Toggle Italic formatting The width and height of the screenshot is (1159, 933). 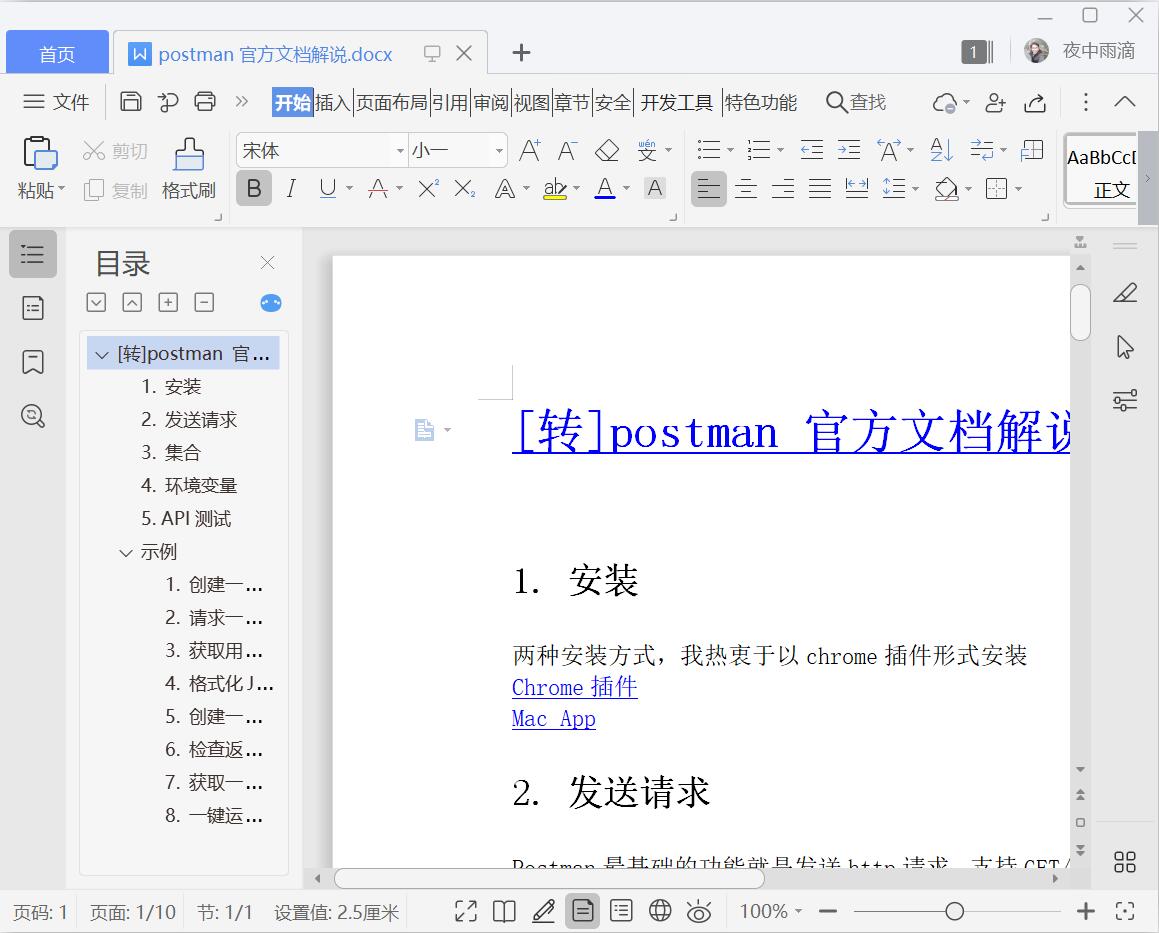coord(291,189)
